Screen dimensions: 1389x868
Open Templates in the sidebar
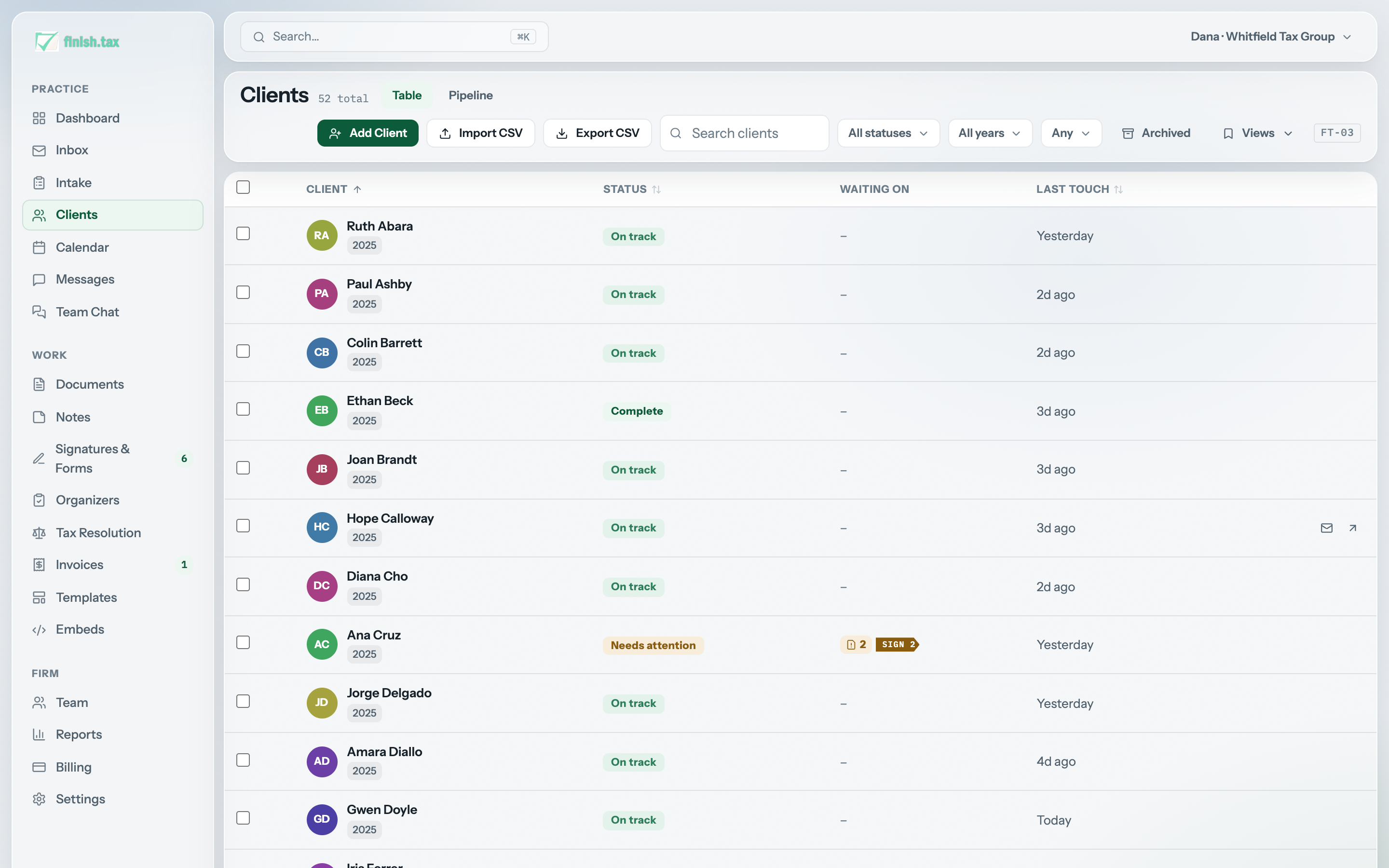coord(112,597)
